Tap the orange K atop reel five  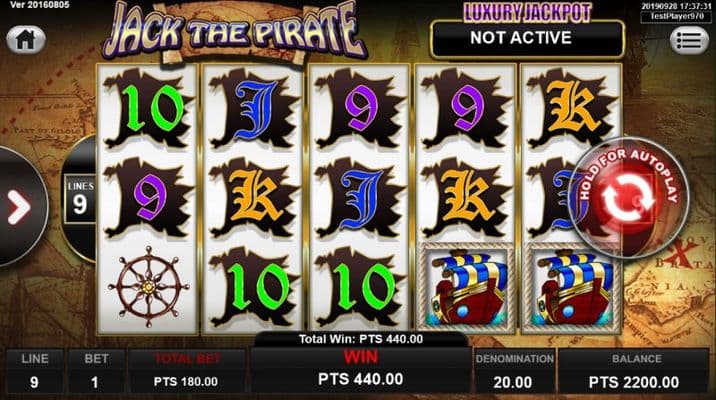click(572, 109)
